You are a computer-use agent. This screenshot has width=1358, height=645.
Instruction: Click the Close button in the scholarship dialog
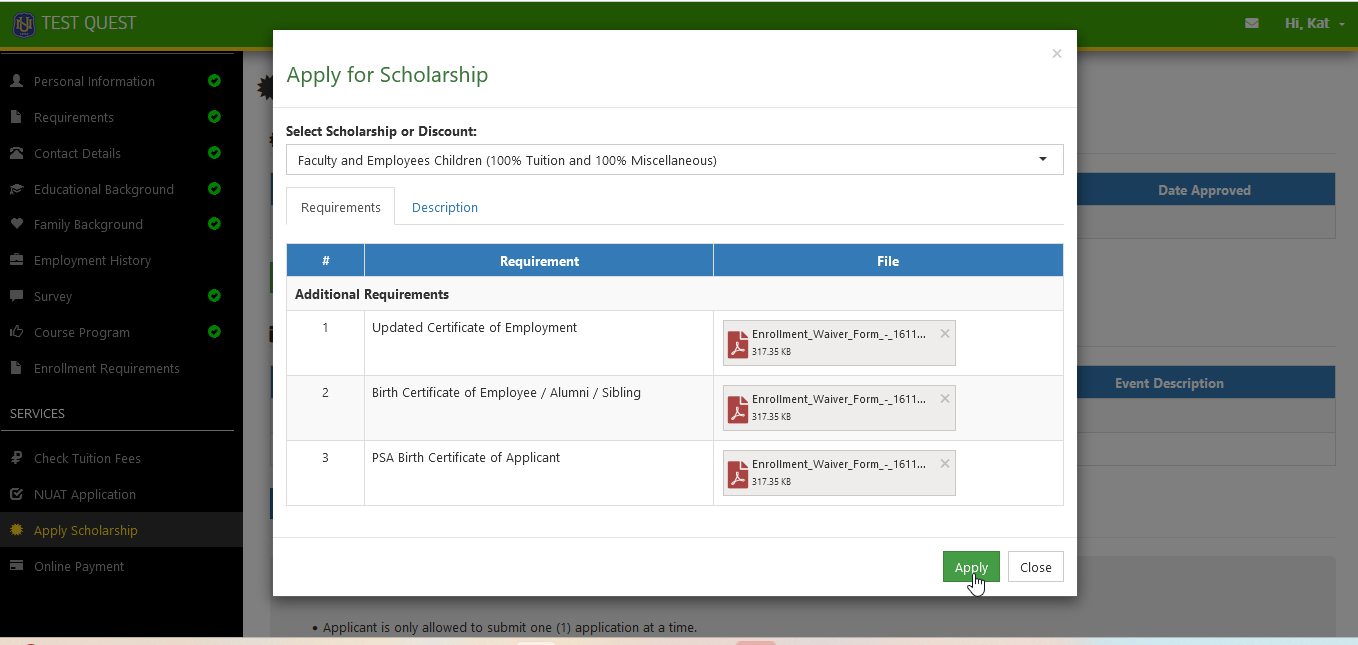click(x=1035, y=567)
